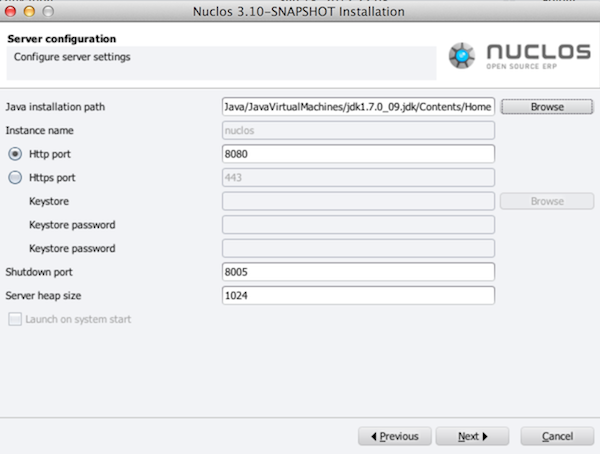This screenshot has height=454, width=600.
Task: Click the Https port 443 field
Action: [358, 178]
